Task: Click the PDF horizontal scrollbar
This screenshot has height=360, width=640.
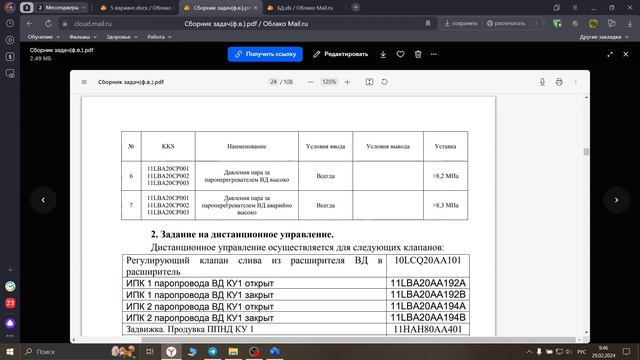Action: (x=358, y=340)
